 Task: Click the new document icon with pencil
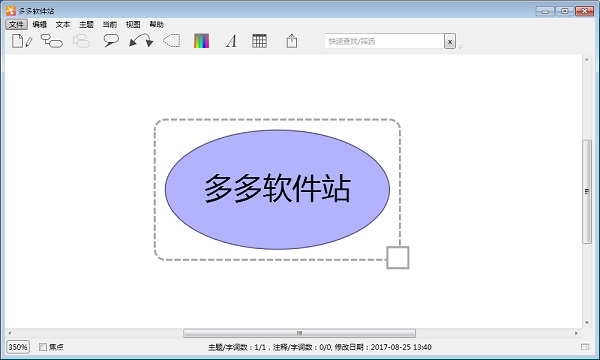[x=22, y=41]
